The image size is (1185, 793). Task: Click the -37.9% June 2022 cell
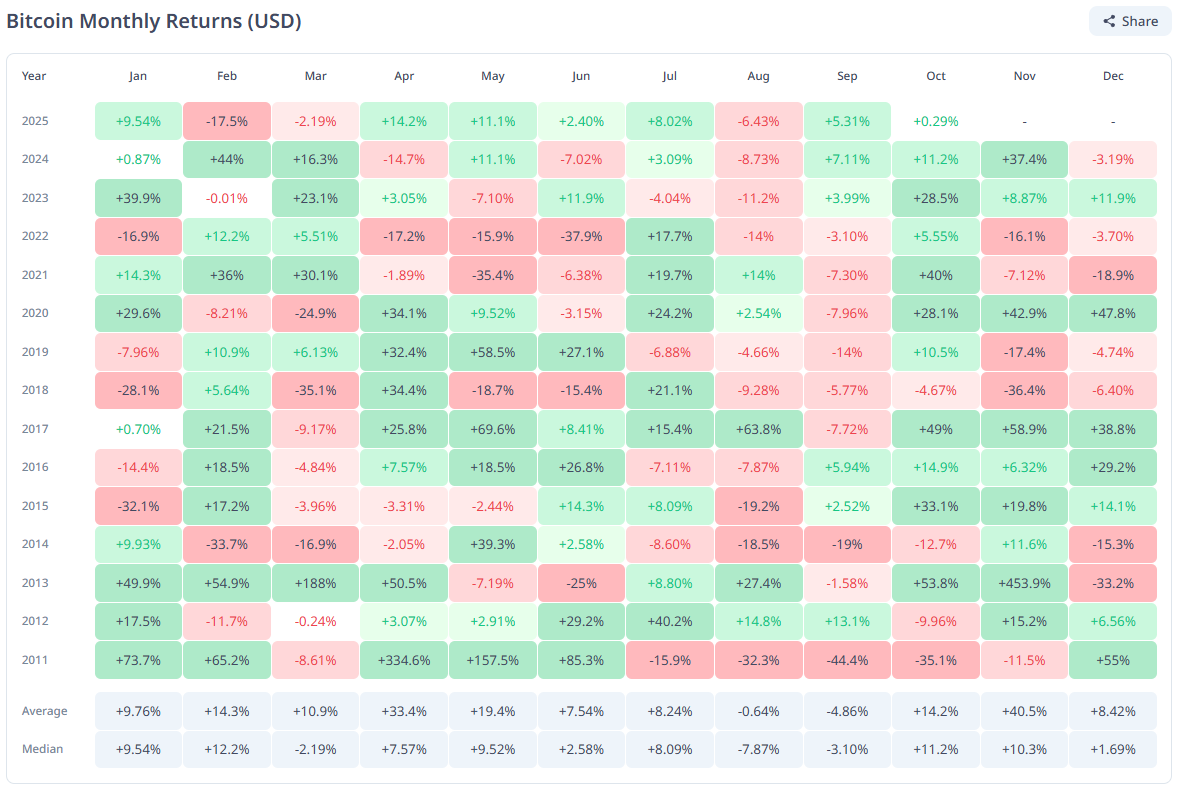581,236
